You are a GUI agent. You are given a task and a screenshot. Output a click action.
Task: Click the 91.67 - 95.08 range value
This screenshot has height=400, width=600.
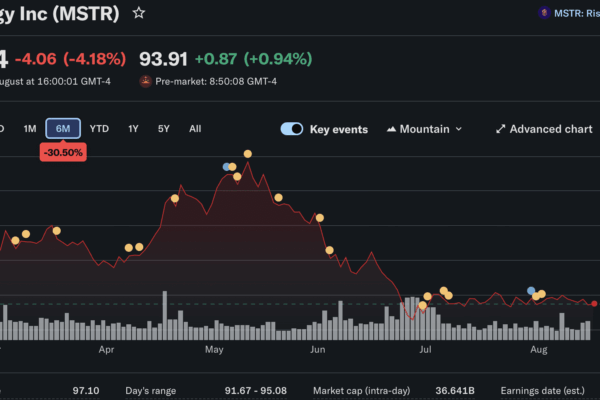[x=256, y=391]
